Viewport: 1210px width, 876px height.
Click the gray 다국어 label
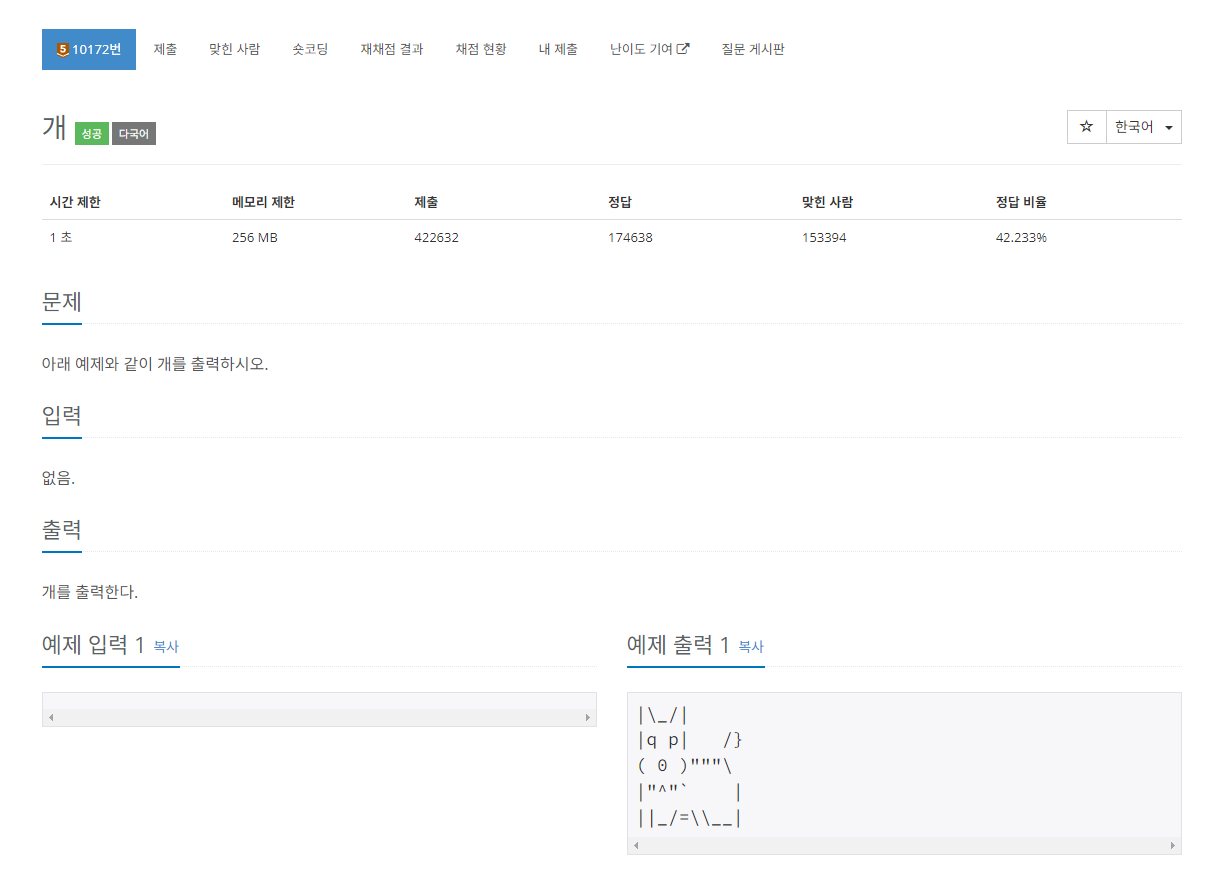coord(134,133)
